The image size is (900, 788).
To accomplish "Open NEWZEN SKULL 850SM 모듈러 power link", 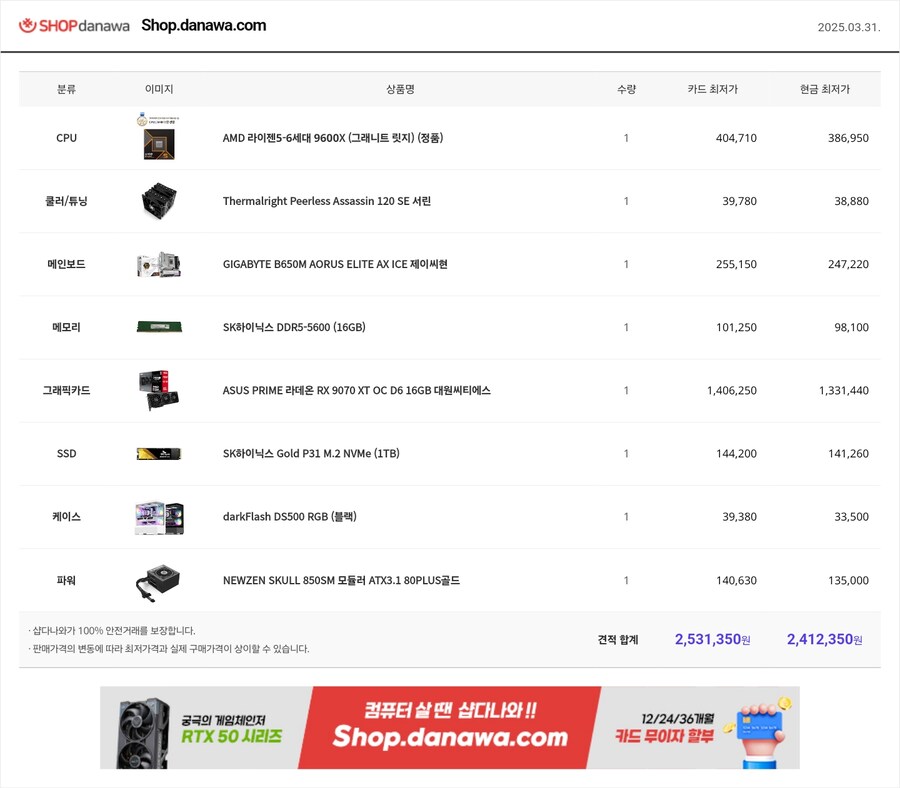I will pyautogui.click(x=342, y=580).
